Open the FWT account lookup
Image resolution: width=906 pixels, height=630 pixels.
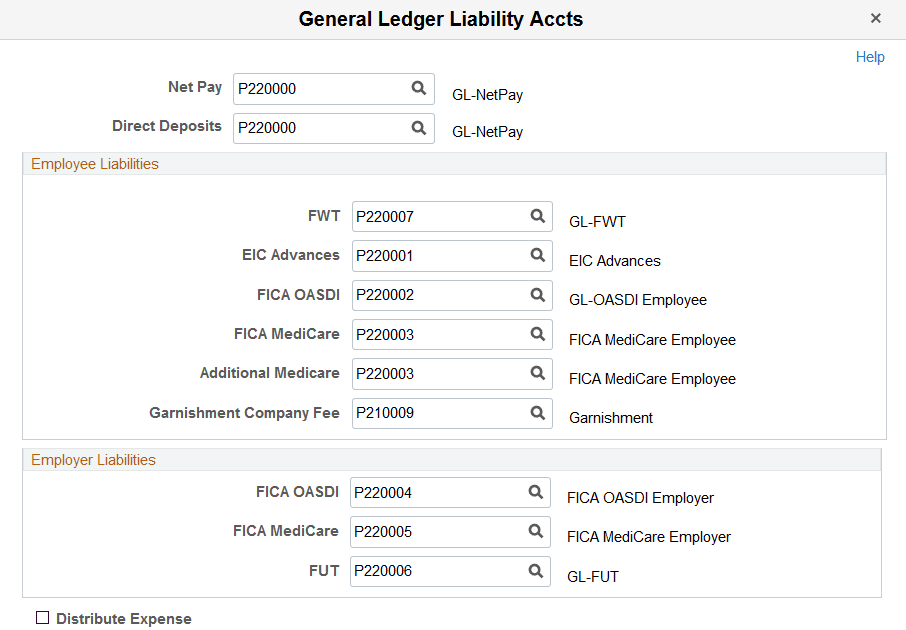tap(537, 216)
